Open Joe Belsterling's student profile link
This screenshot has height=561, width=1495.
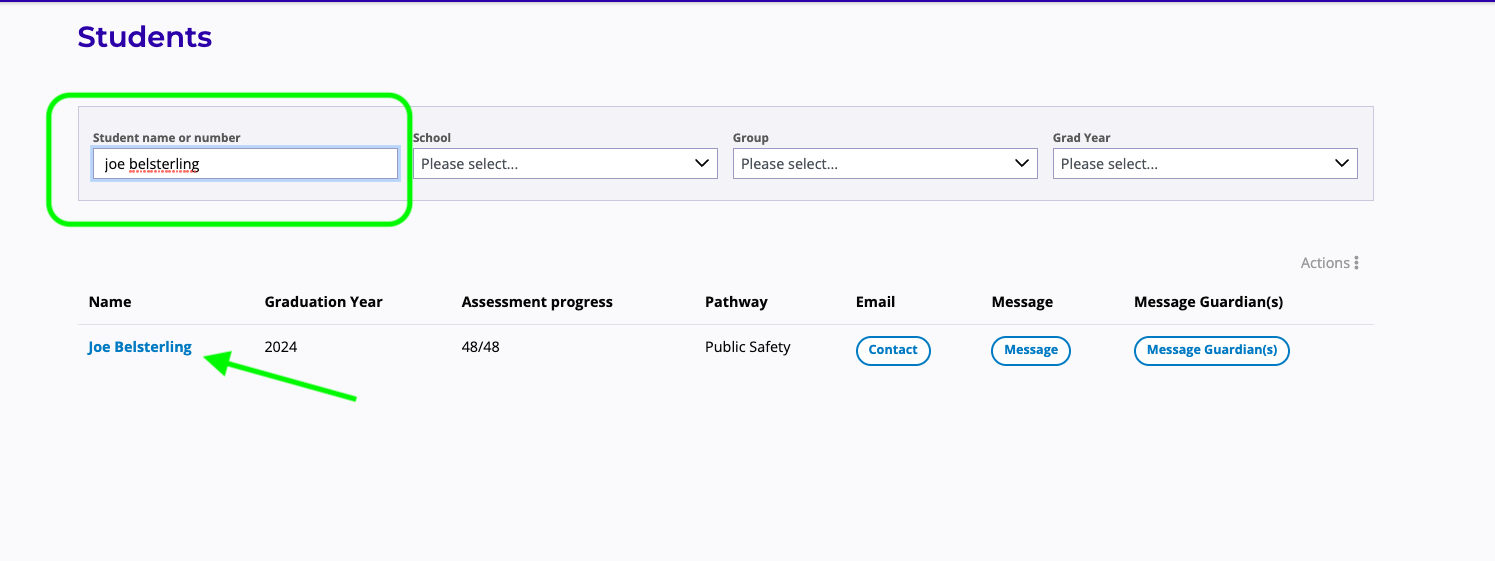140,347
